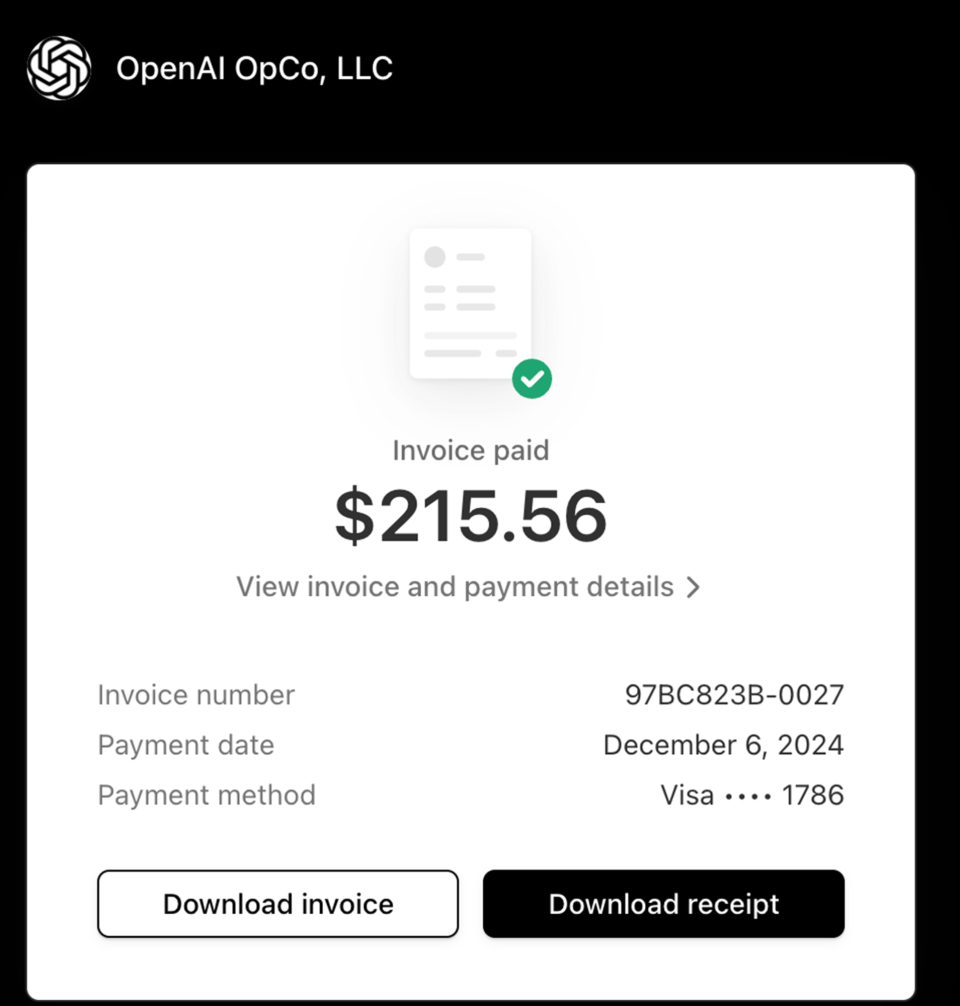Viewport: 960px width, 1006px height.
Task: Click the OpenAI logo icon
Action: [59, 68]
